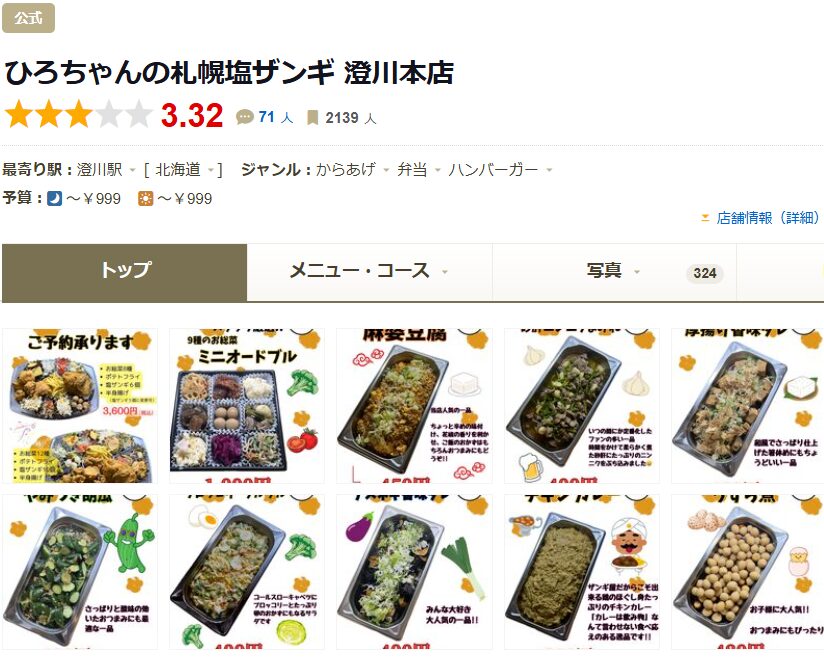Screen dimensions: 824x667
Task: Open the 麻婆豆腐 photo thumbnail
Action: pyautogui.click(x=414, y=406)
